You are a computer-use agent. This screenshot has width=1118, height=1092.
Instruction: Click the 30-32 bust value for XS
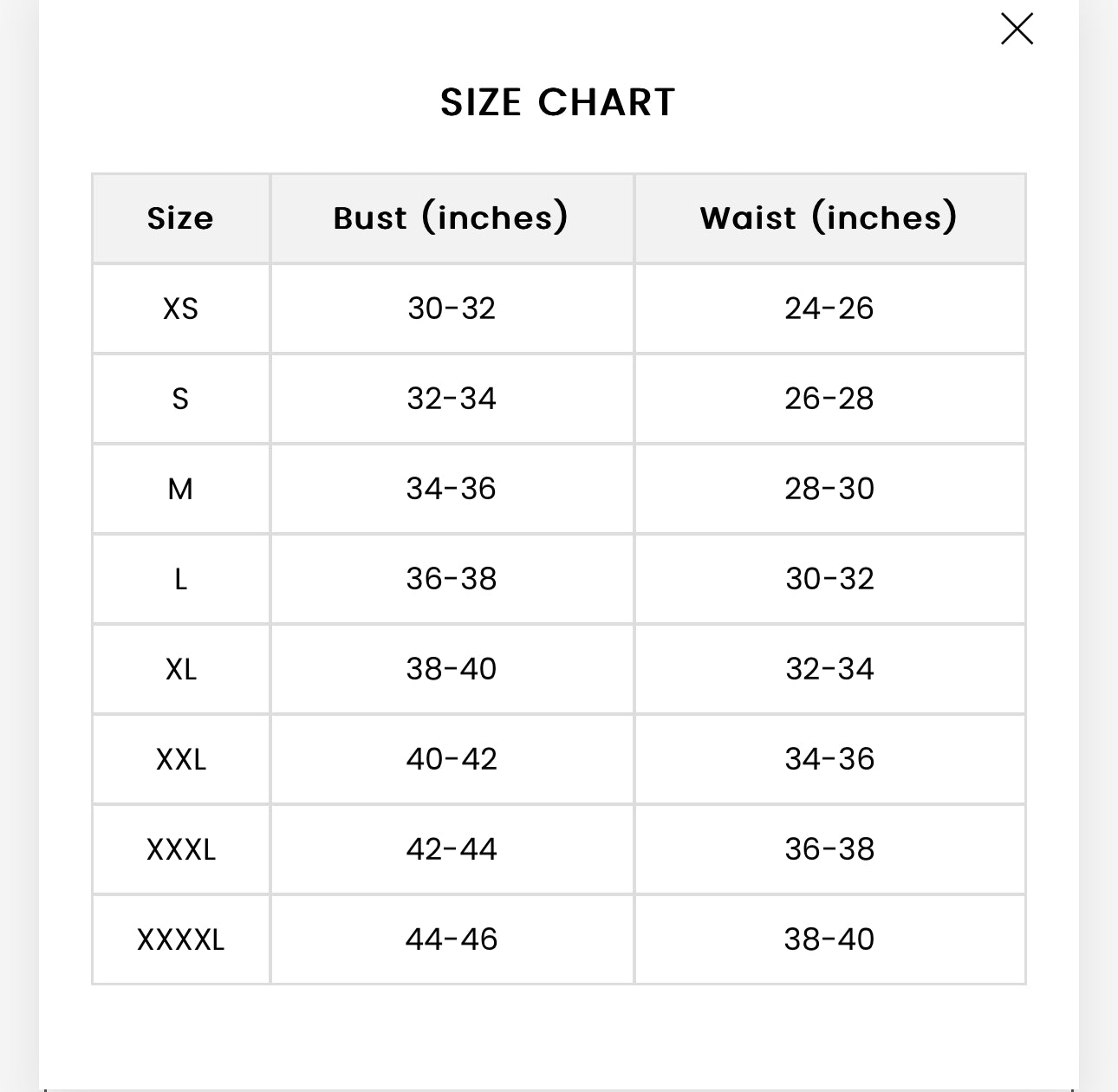point(452,308)
